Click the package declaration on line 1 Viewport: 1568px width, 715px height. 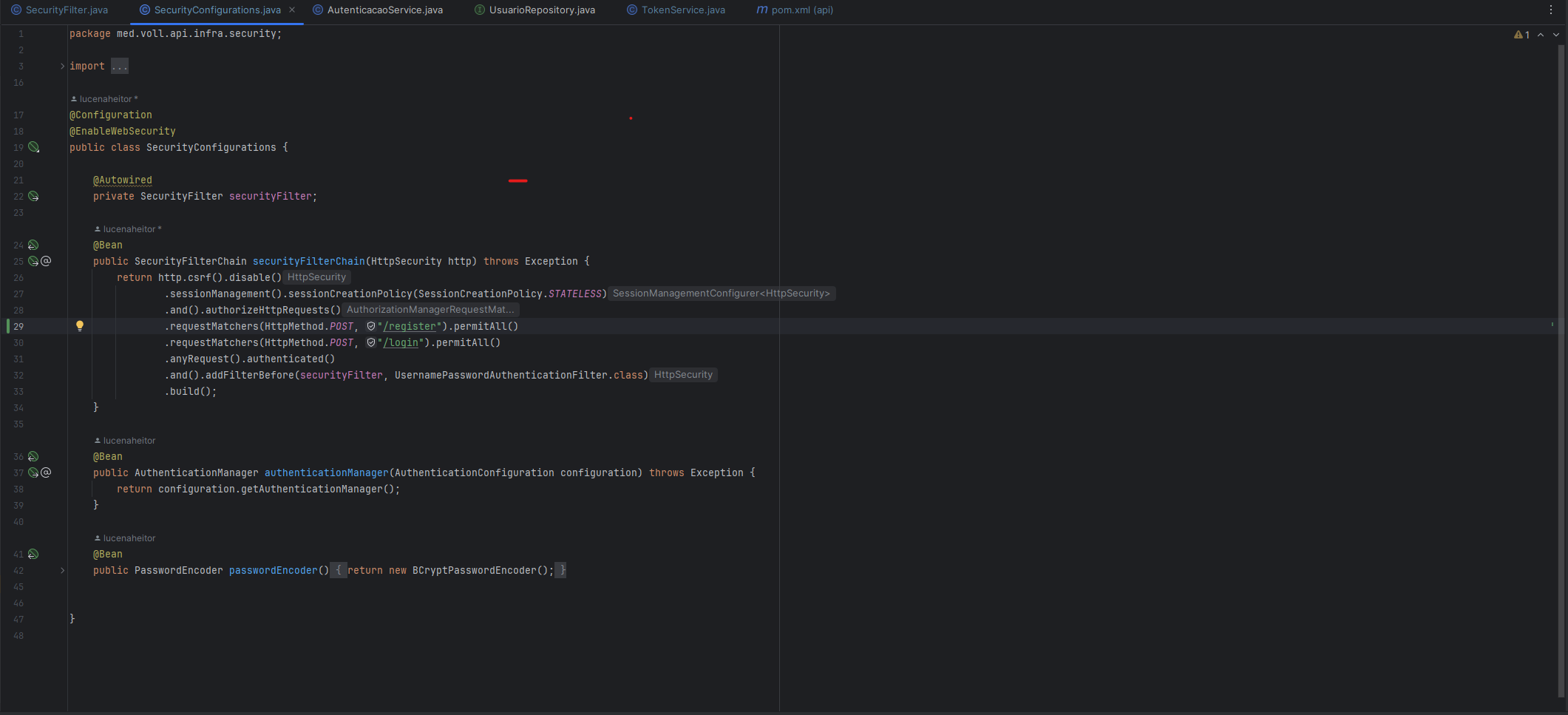coord(176,34)
